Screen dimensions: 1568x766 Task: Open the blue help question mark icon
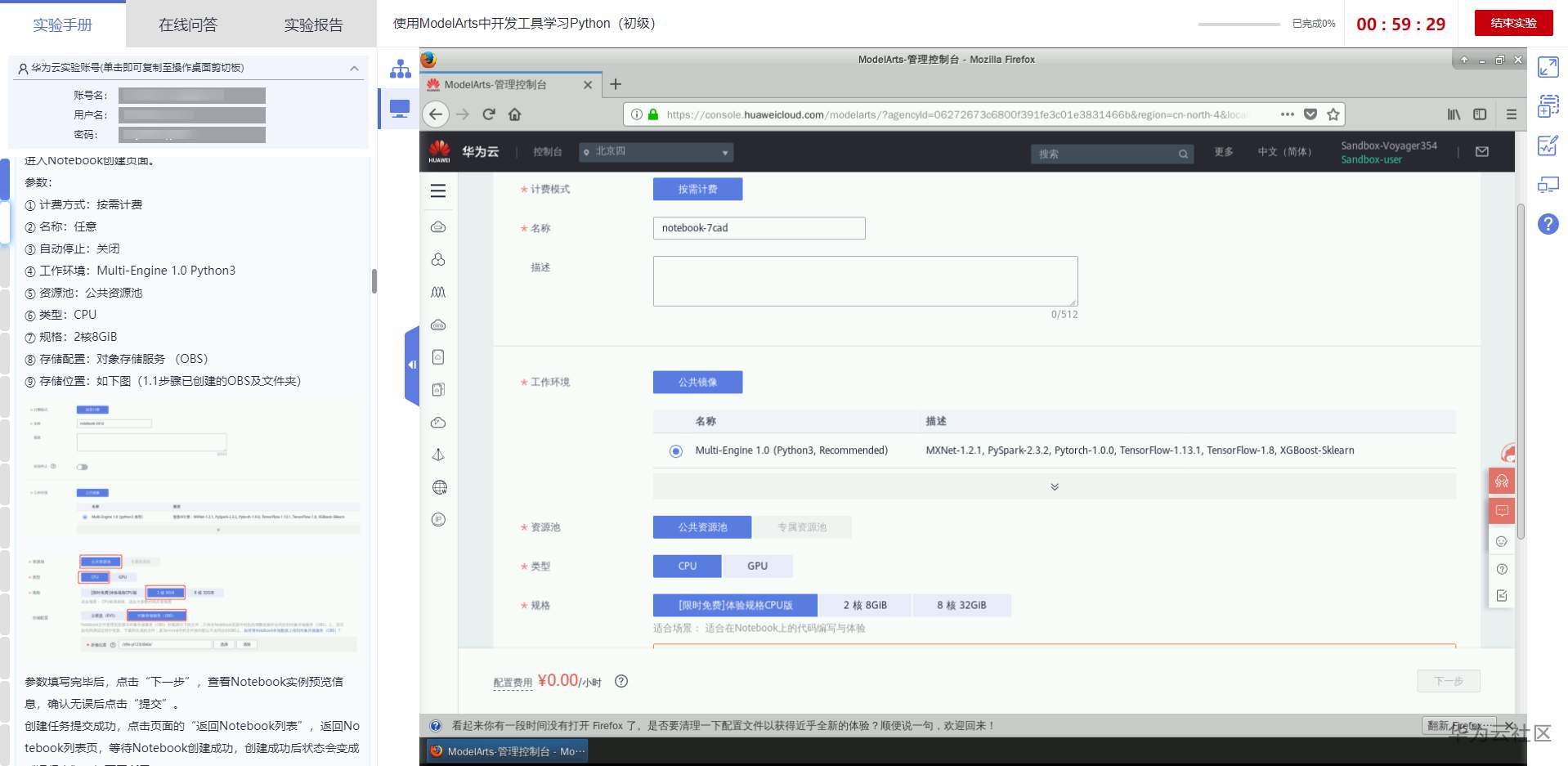[1548, 224]
